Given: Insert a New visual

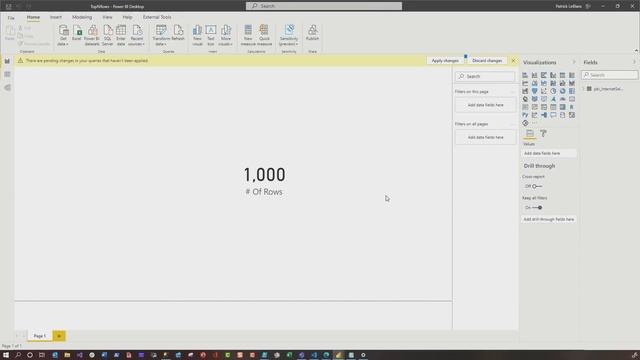Looking at the screenshot, I should point(198,36).
